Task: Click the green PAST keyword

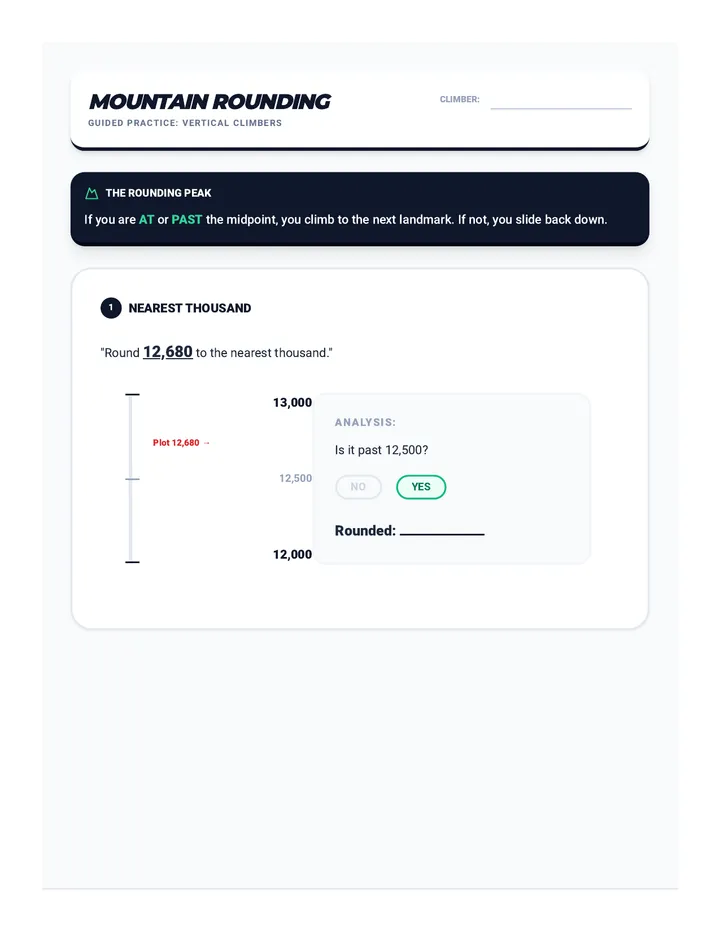Action: [x=187, y=219]
